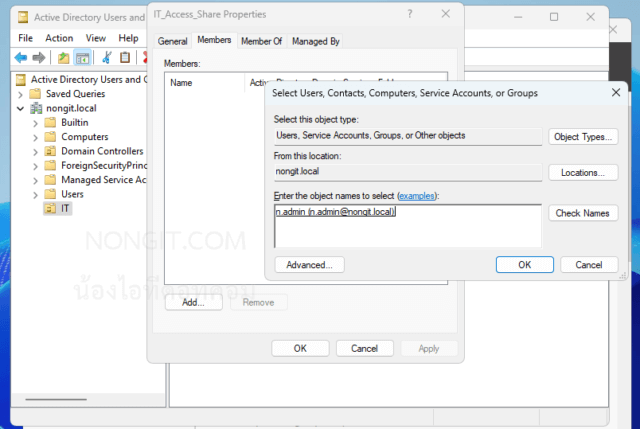
Task: Collapse the nongit.local domain node
Action: point(20,109)
